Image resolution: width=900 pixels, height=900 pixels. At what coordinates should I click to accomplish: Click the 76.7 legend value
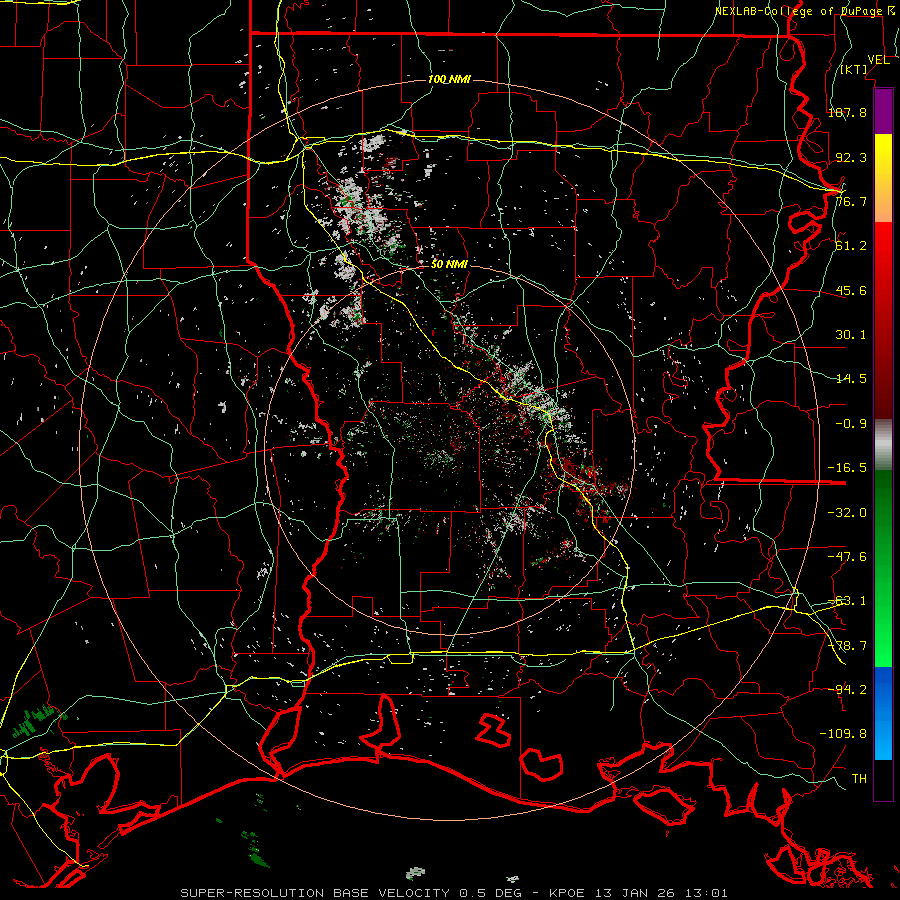point(851,201)
